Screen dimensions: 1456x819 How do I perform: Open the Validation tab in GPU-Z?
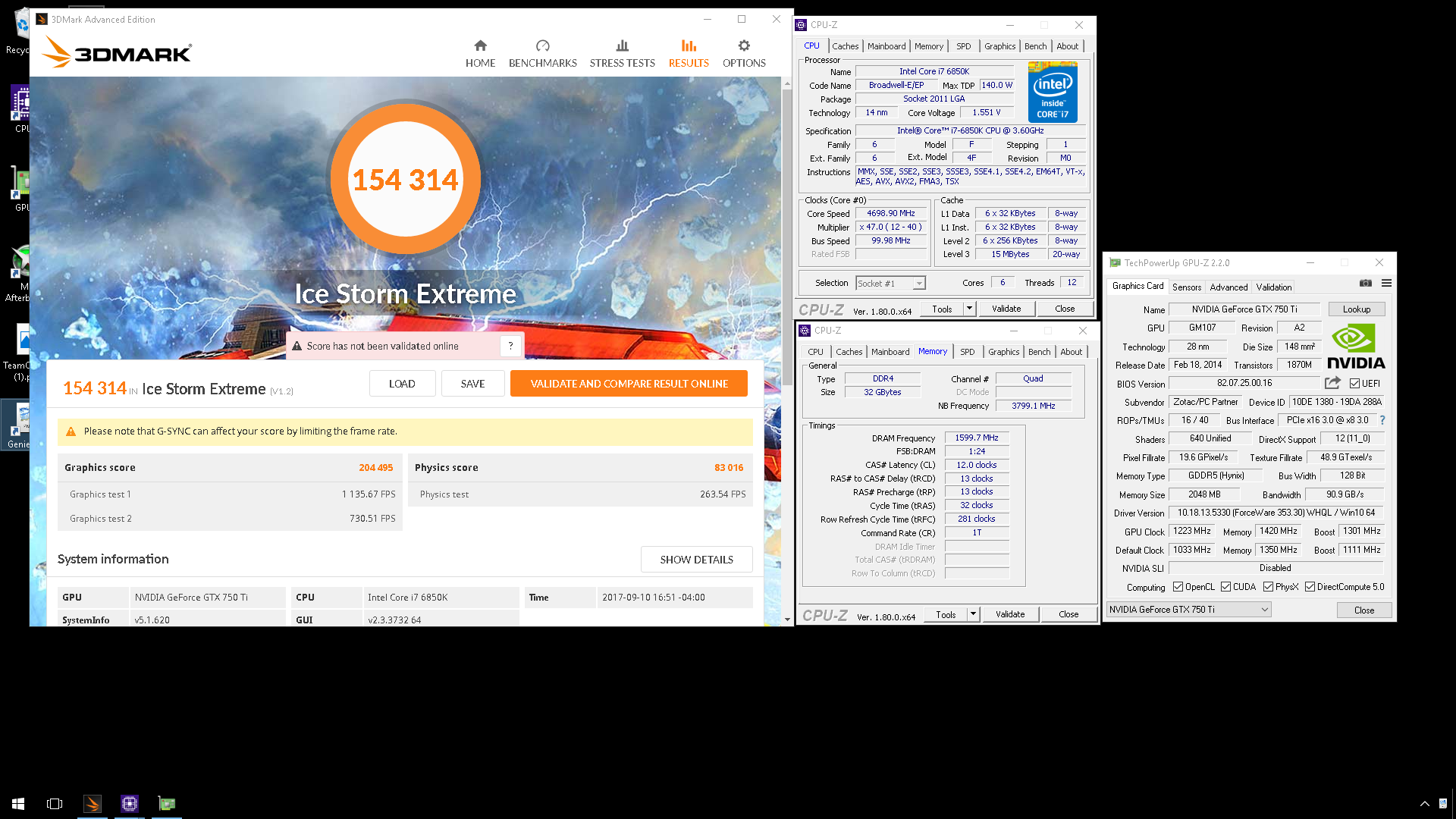click(x=1273, y=287)
